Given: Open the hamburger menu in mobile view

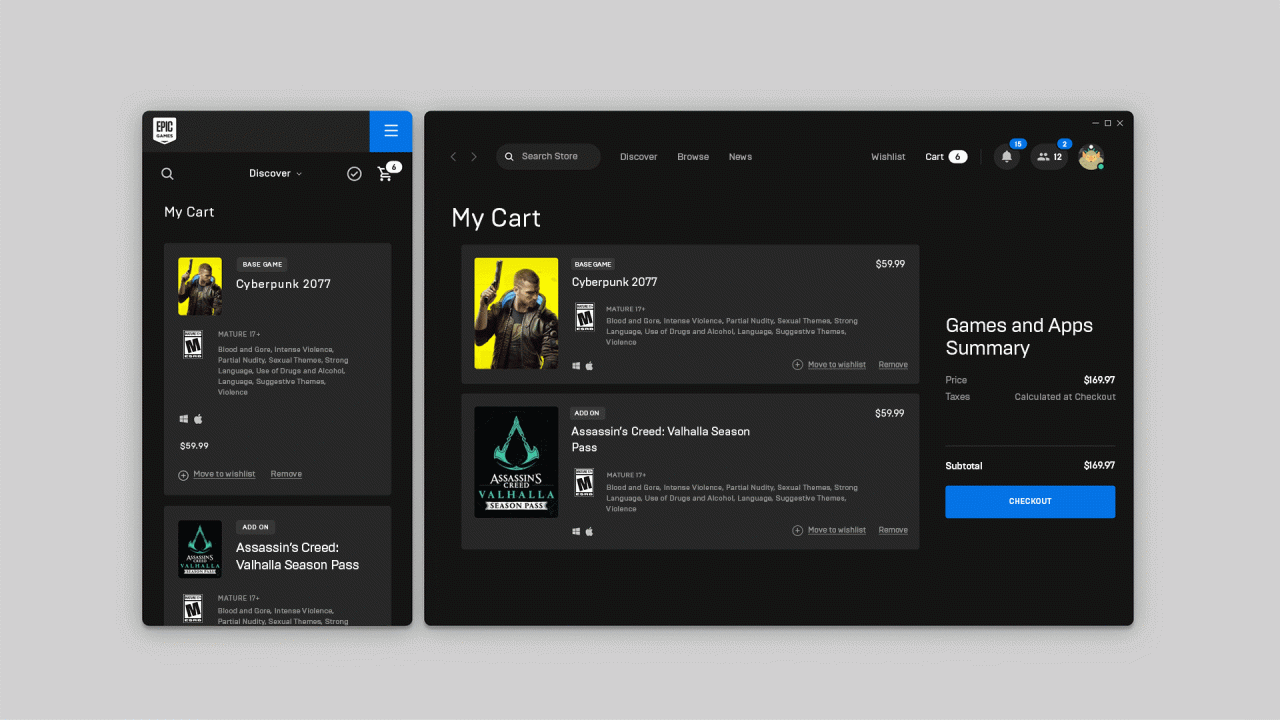Looking at the screenshot, I should [x=391, y=131].
